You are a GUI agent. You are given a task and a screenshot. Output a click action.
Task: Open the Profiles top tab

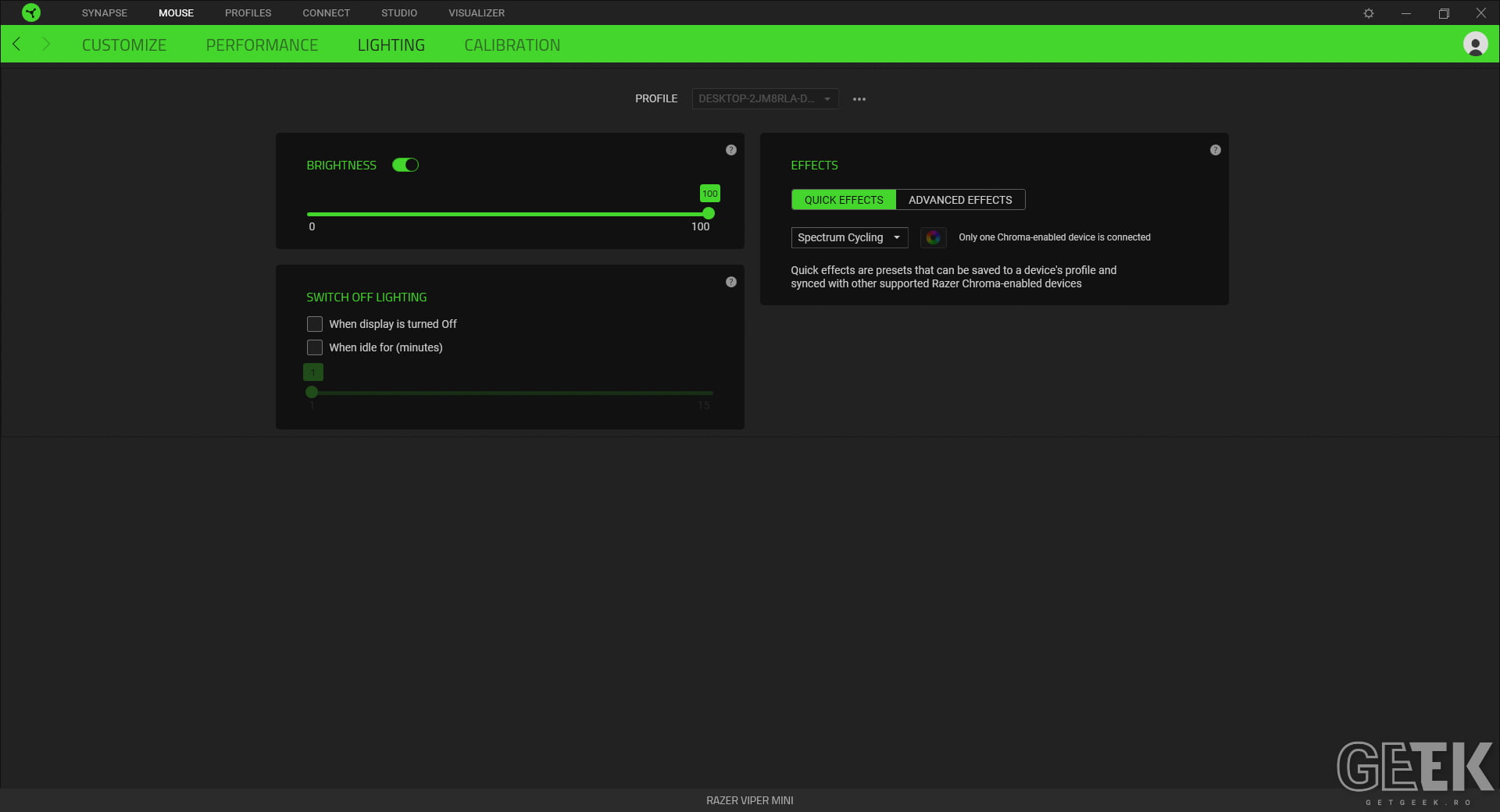coord(248,13)
